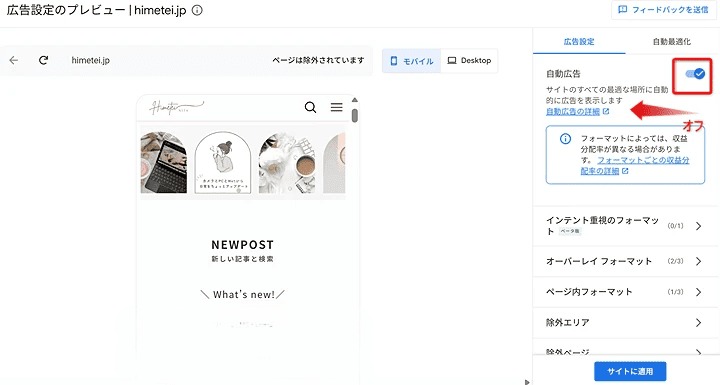Click サイトに適用 button
This screenshot has height=385, width=720.
point(630,371)
